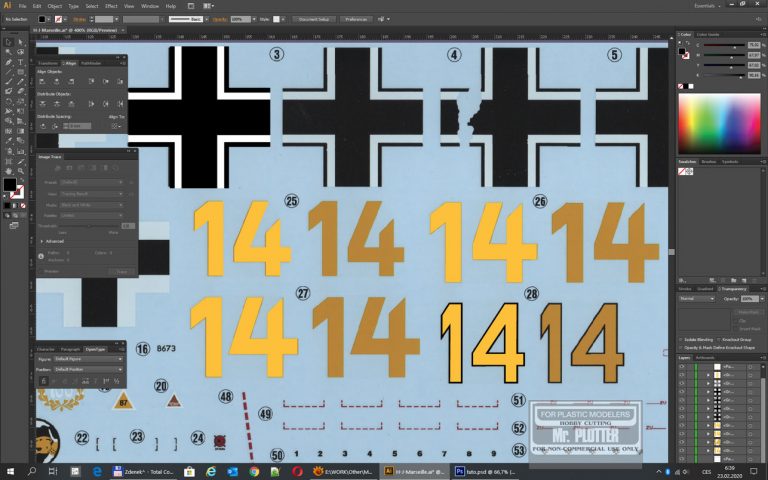Choose the Lasso tool

[x=21, y=52]
